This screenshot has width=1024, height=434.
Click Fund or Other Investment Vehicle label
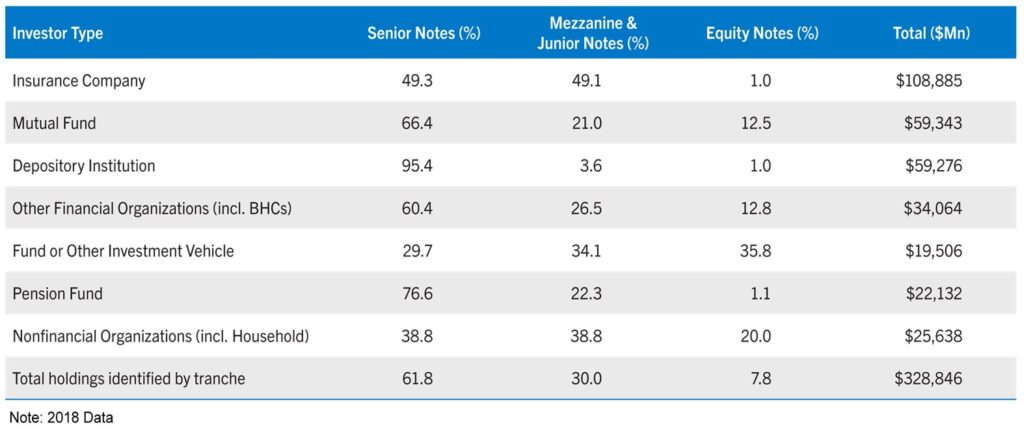(123, 251)
